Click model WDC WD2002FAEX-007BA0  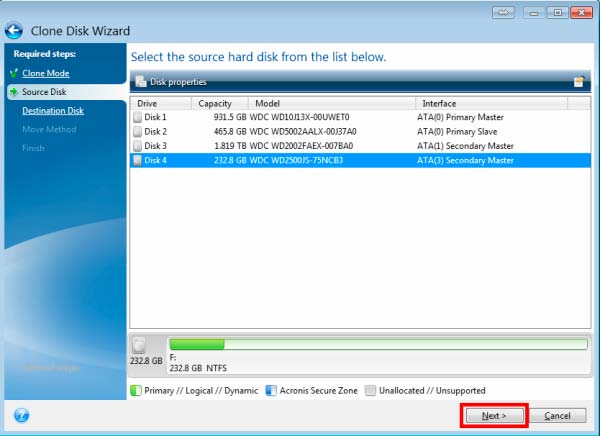pos(301,146)
